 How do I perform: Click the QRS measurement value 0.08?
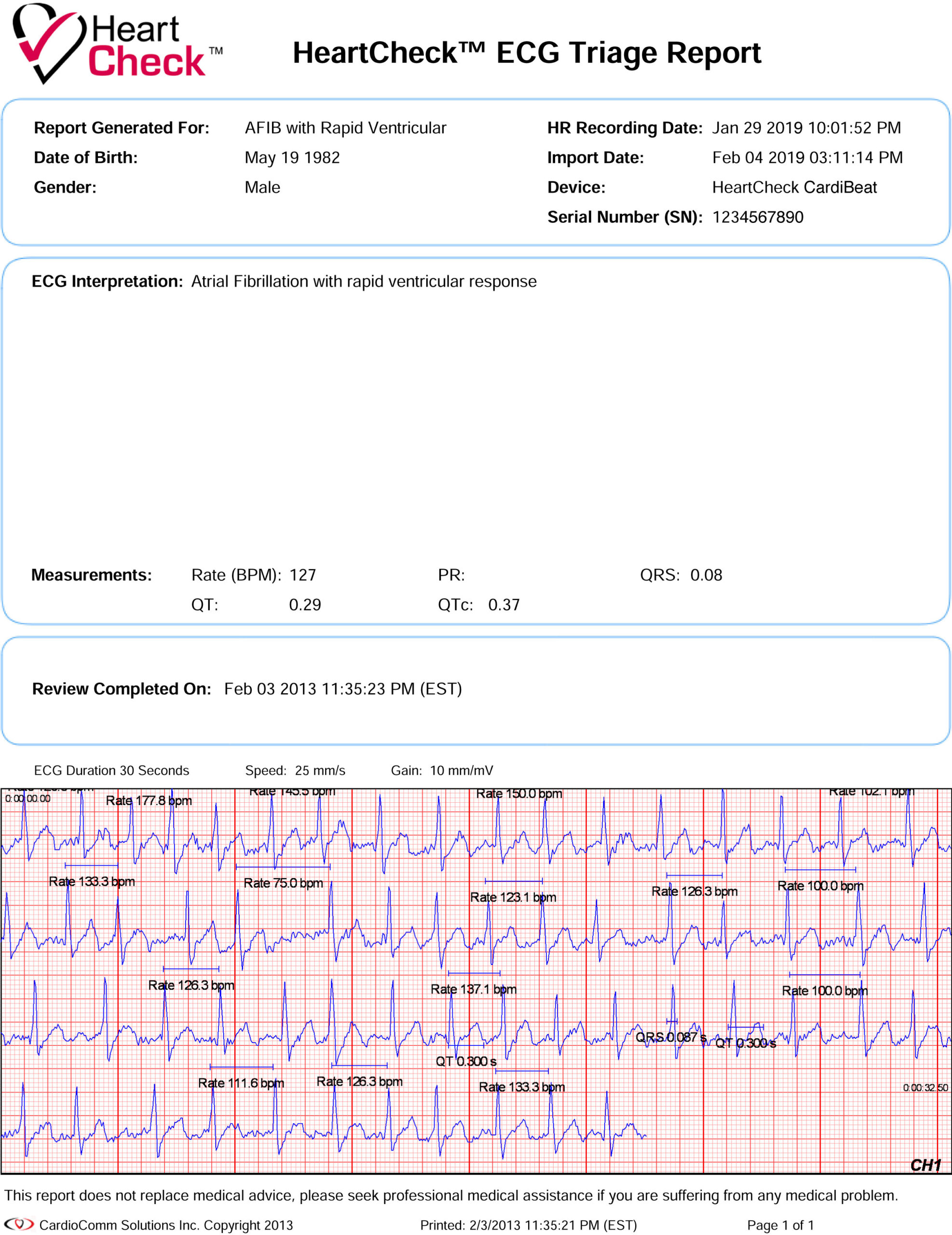pyautogui.click(x=706, y=575)
